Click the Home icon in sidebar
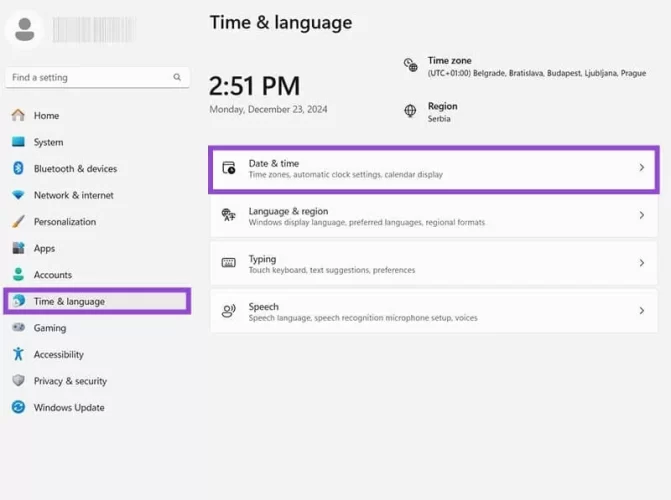671x500 pixels. (18, 116)
